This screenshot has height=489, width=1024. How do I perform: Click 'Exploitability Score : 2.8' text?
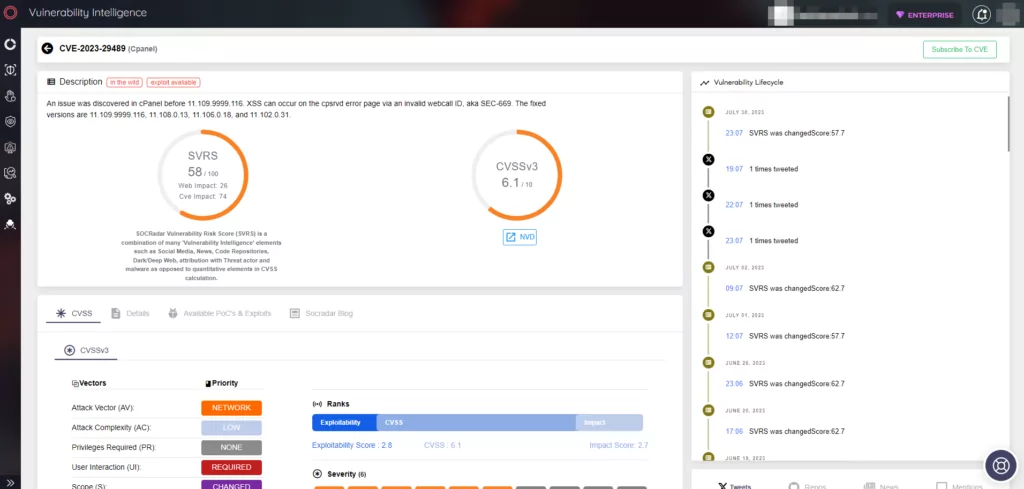[352, 445]
